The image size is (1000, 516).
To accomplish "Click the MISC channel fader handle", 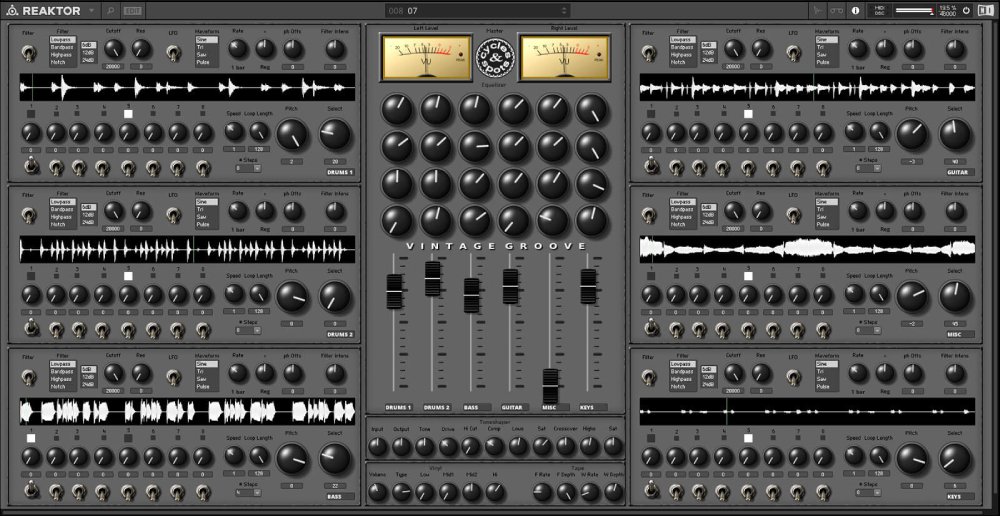I will pos(550,381).
